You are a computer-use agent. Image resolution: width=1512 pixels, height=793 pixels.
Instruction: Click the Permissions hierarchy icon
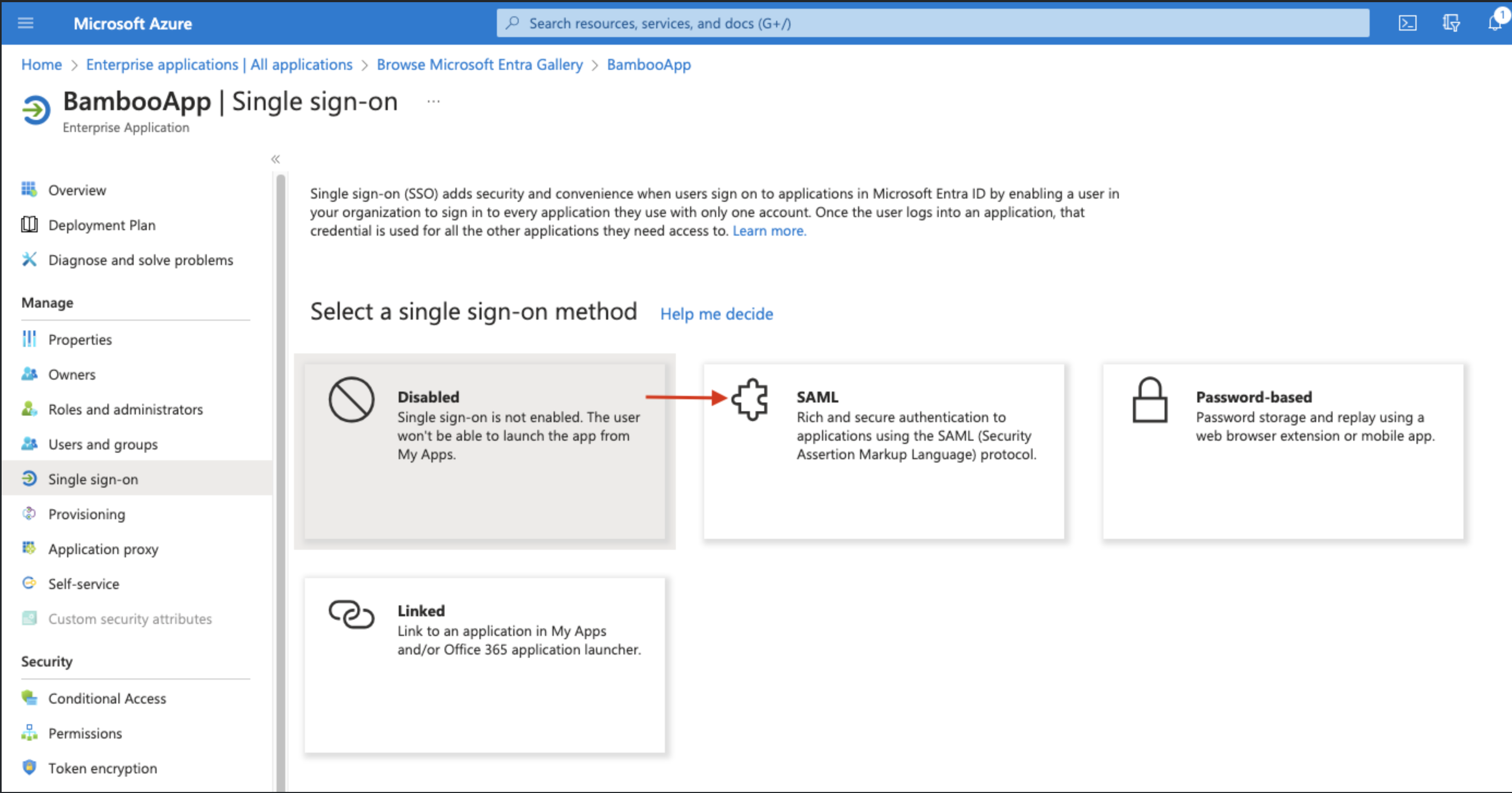pos(29,732)
